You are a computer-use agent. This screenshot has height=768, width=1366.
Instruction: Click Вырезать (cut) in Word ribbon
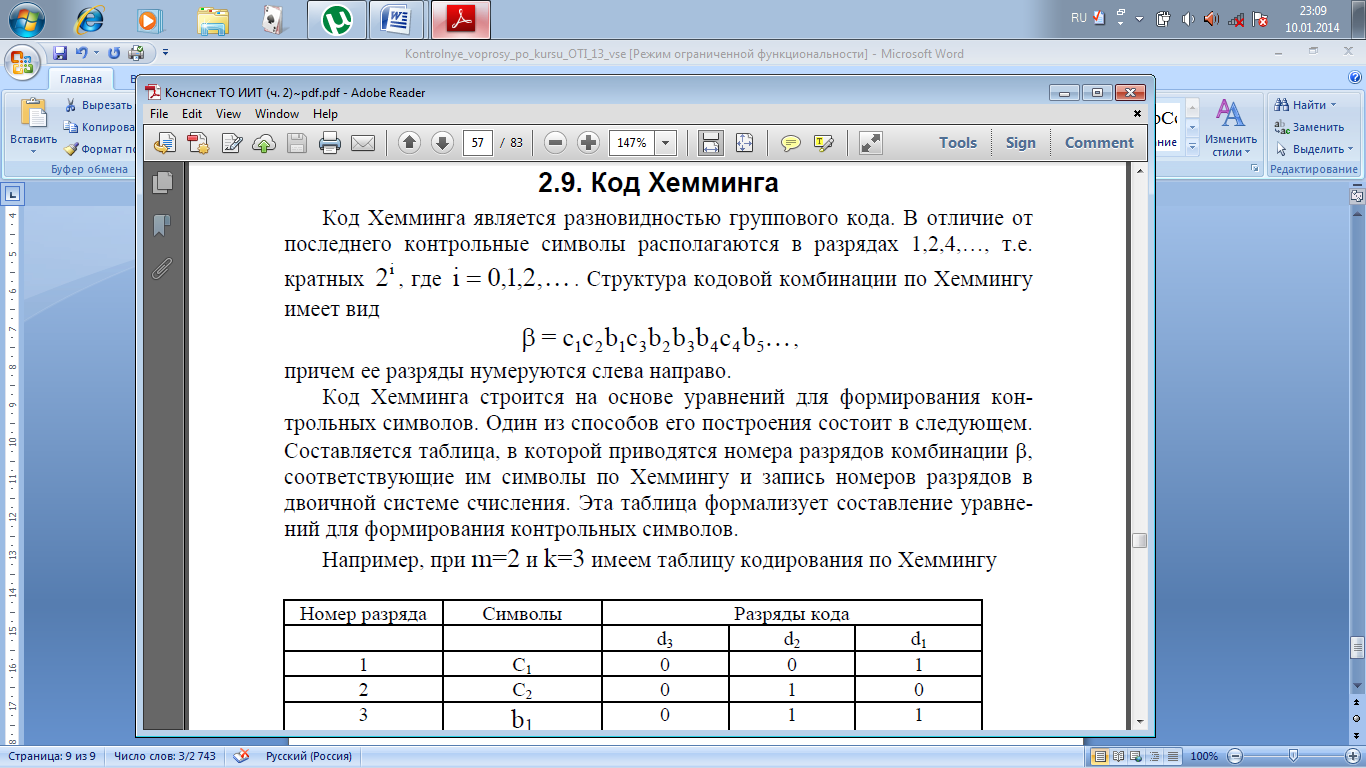100,105
